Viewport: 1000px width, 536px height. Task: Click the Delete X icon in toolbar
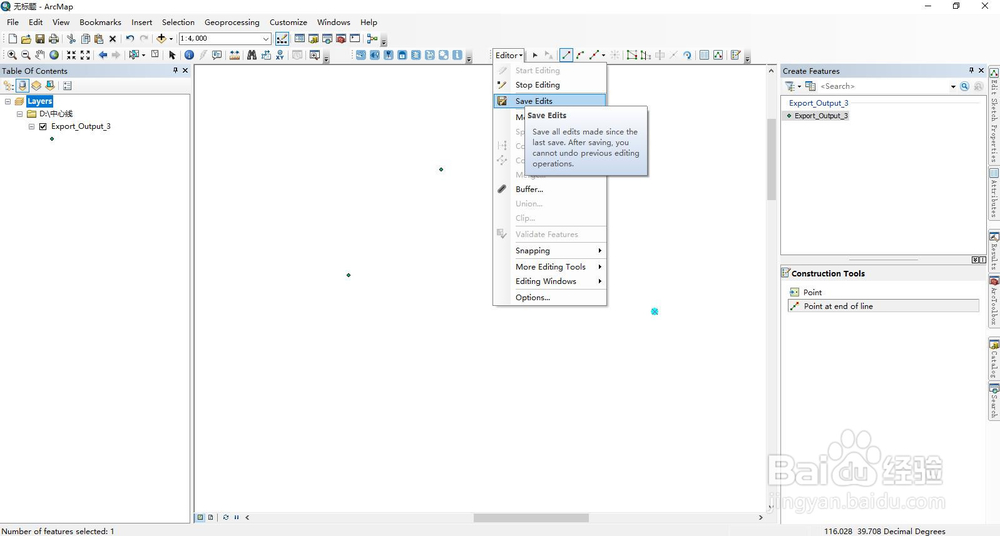pyautogui.click(x=112, y=39)
